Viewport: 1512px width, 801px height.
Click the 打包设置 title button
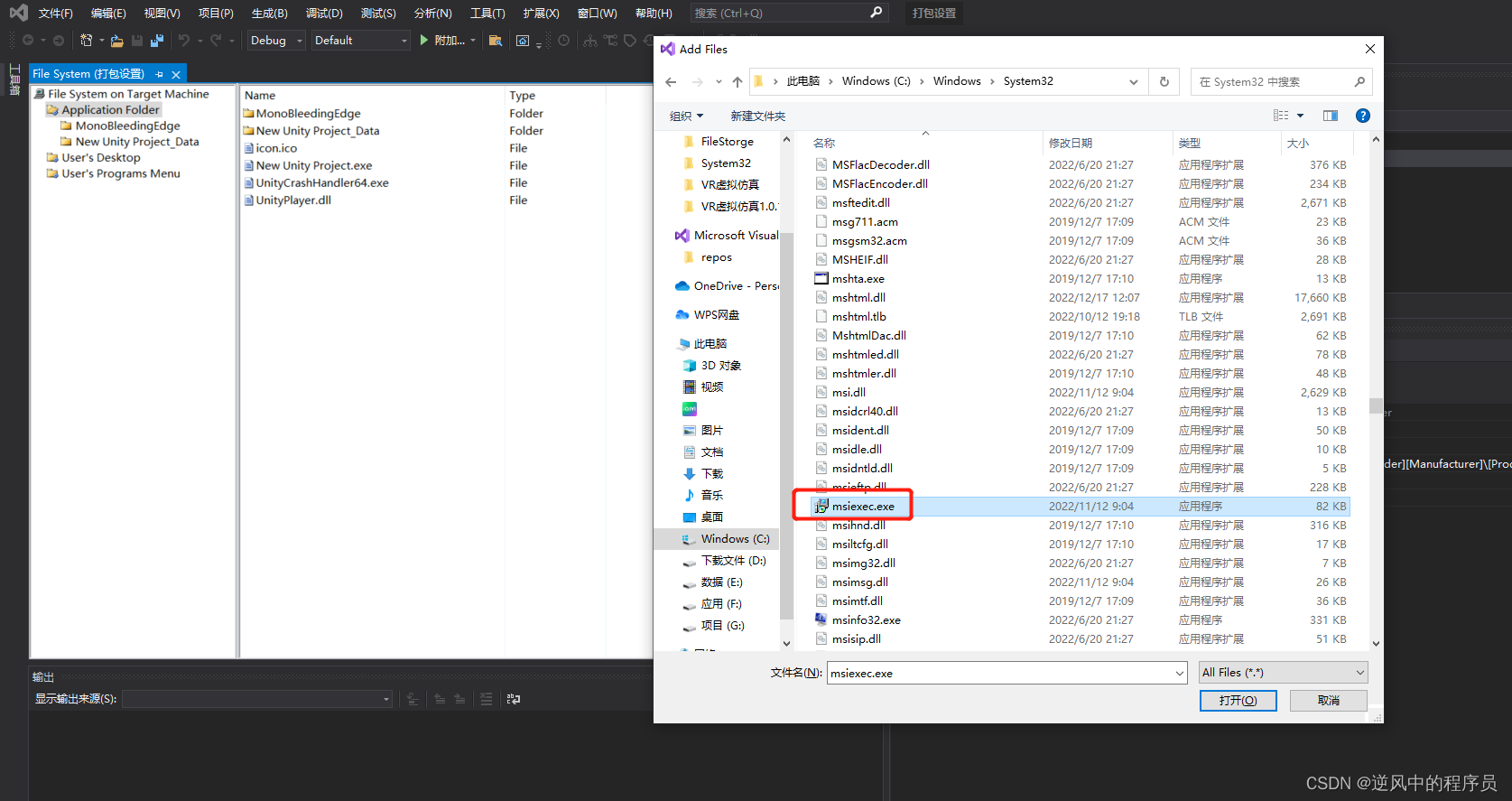pos(933,13)
